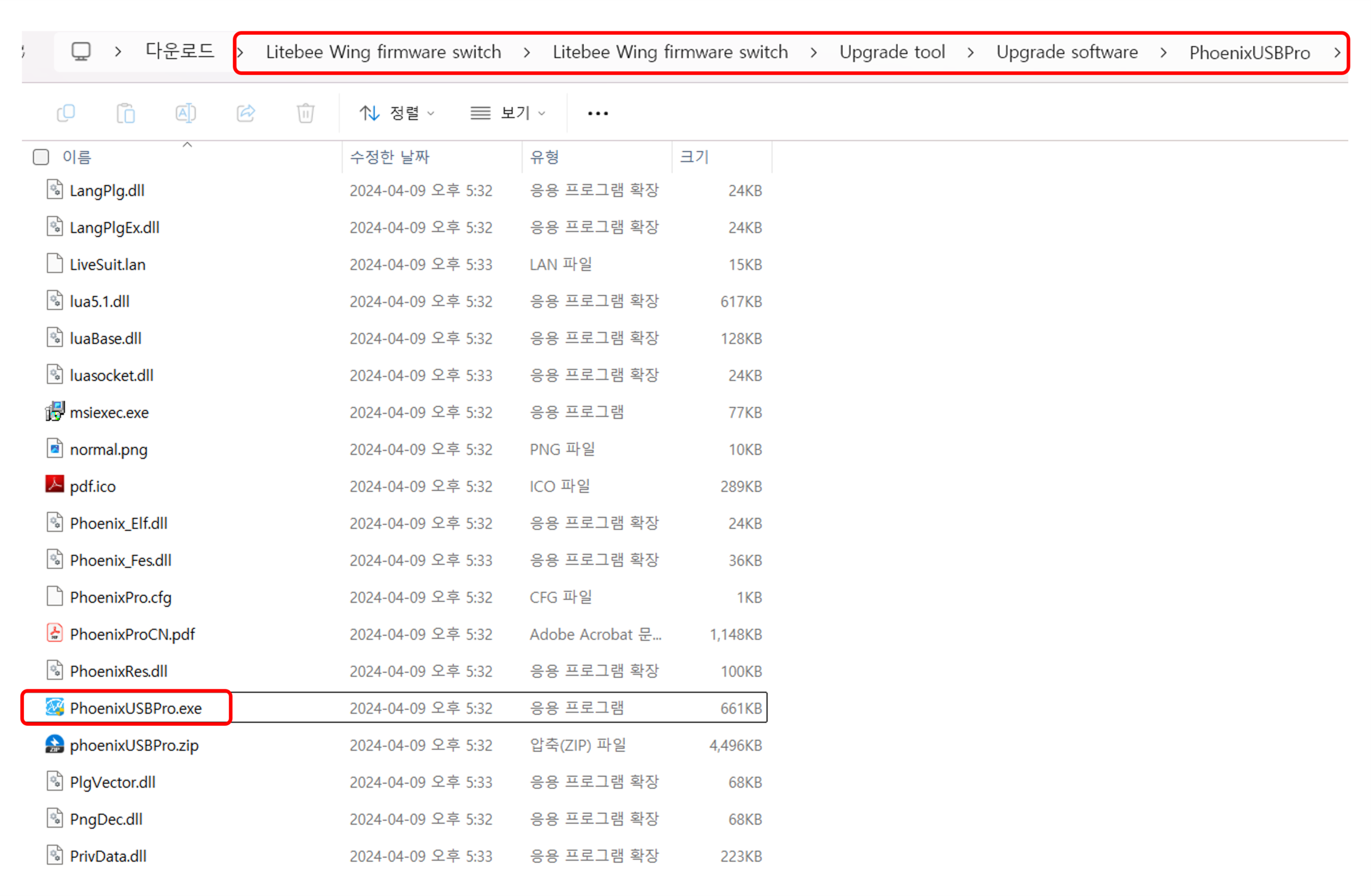
Task: Sort by 수정한 날짜 column header
Action: 390,156
